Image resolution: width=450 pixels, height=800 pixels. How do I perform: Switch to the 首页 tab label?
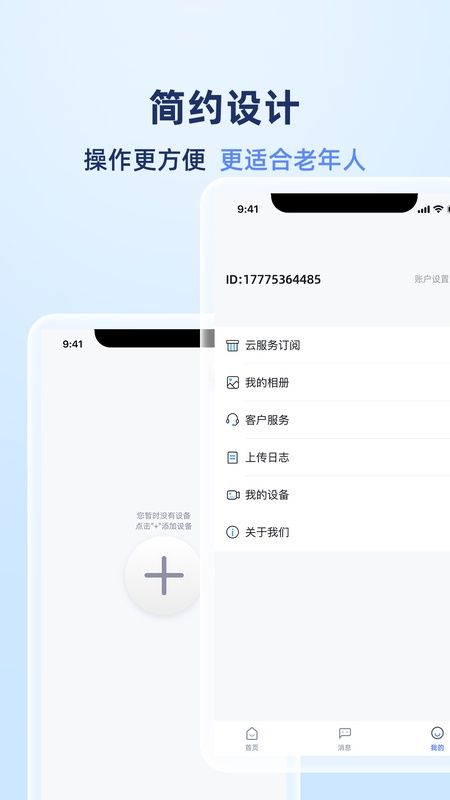pos(252,747)
